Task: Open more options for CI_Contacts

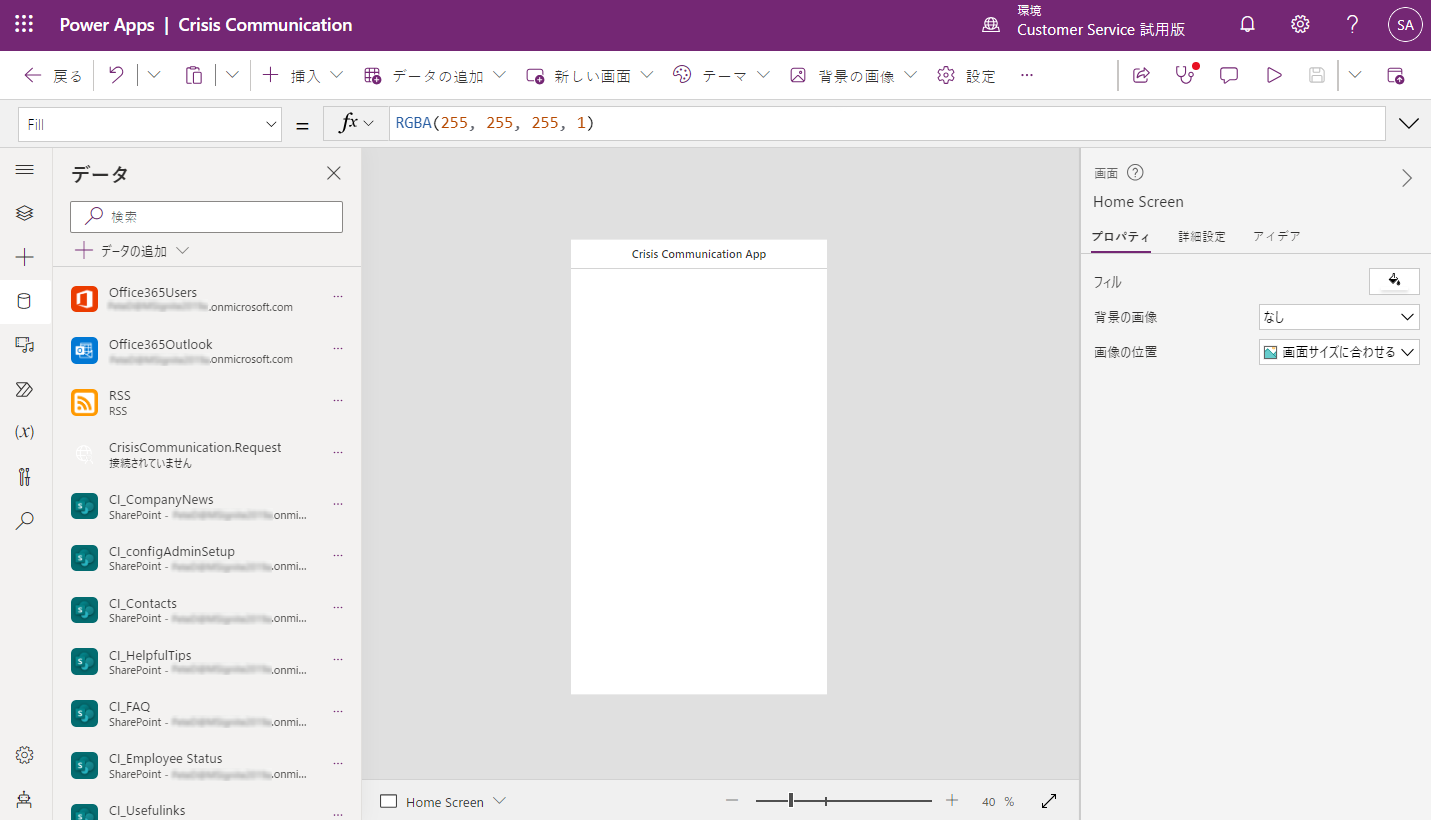Action: tap(338, 607)
